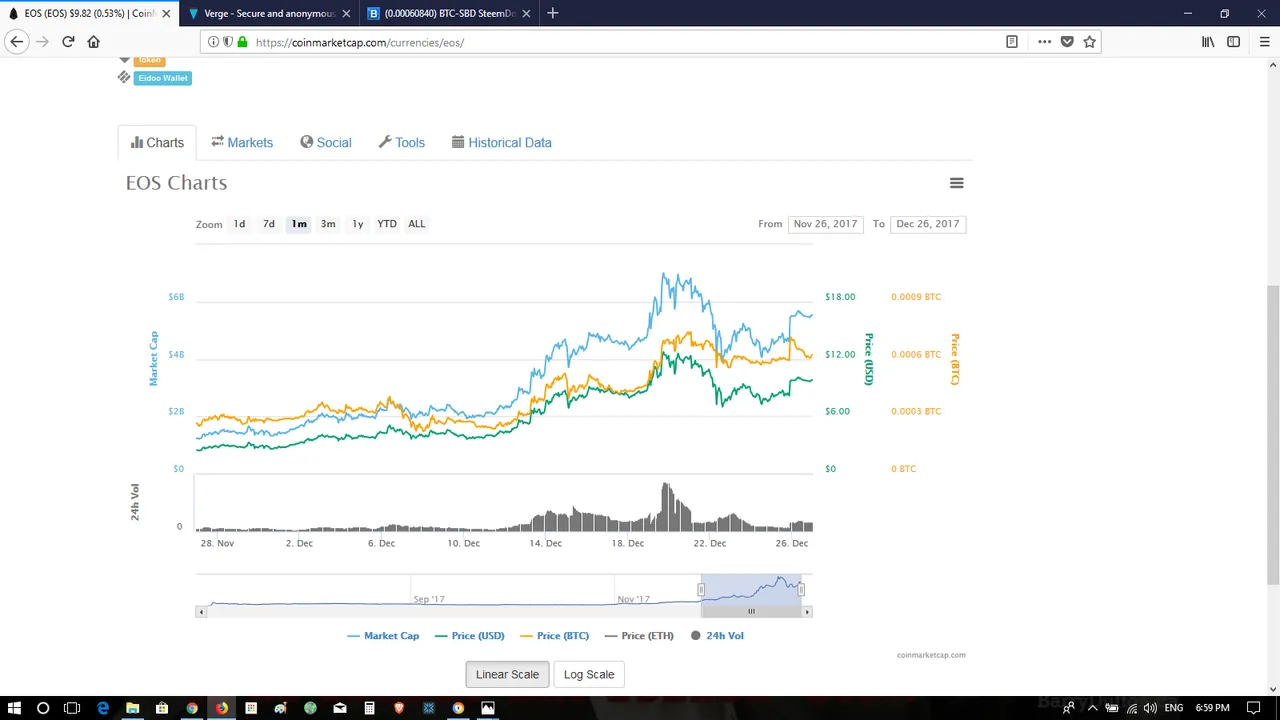
Task: Open Task View on taskbar
Action: [x=72, y=708]
